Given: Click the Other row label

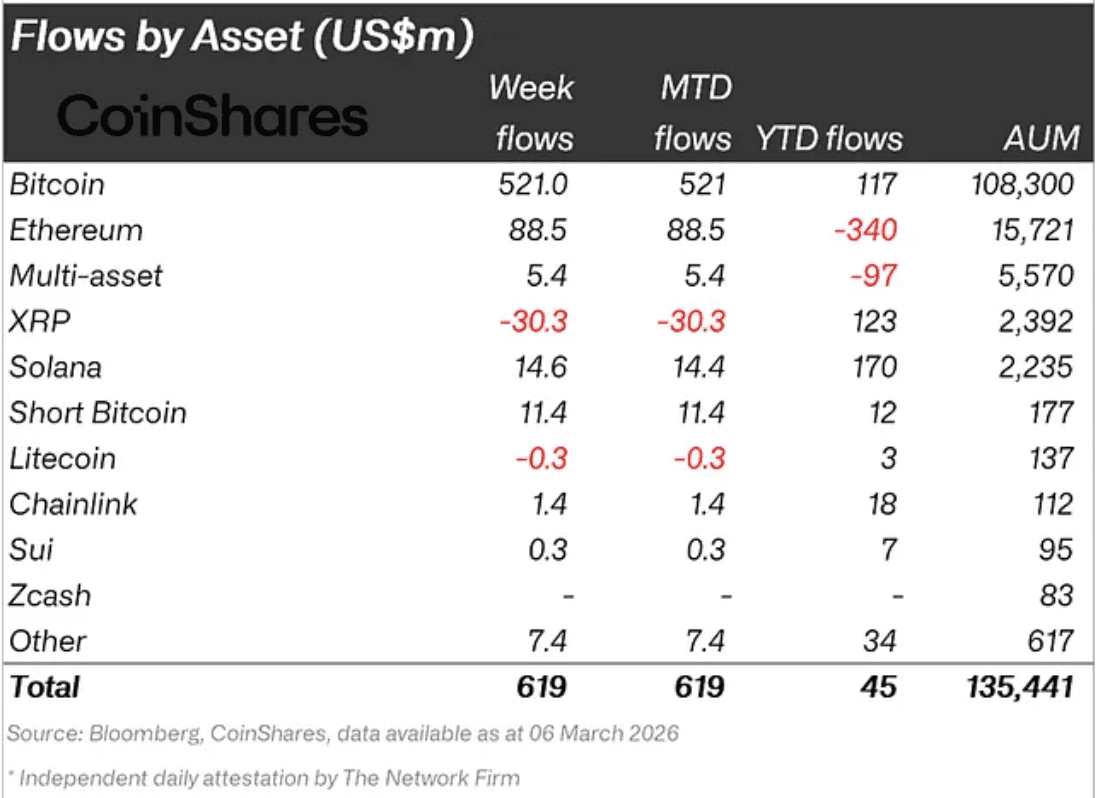Looking at the screenshot, I should [47, 641].
